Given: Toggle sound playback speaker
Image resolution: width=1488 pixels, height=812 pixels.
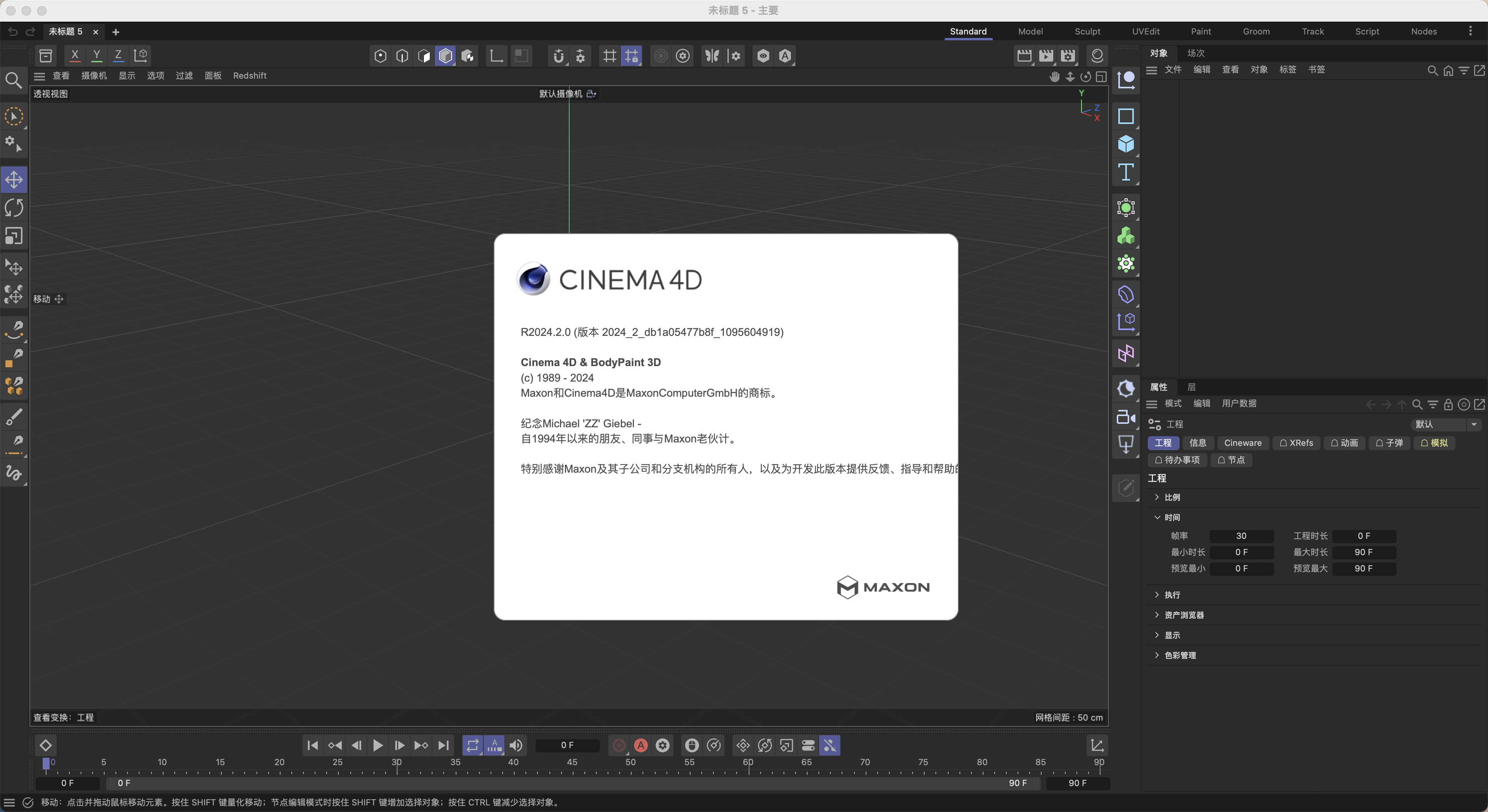Looking at the screenshot, I should [x=516, y=746].
